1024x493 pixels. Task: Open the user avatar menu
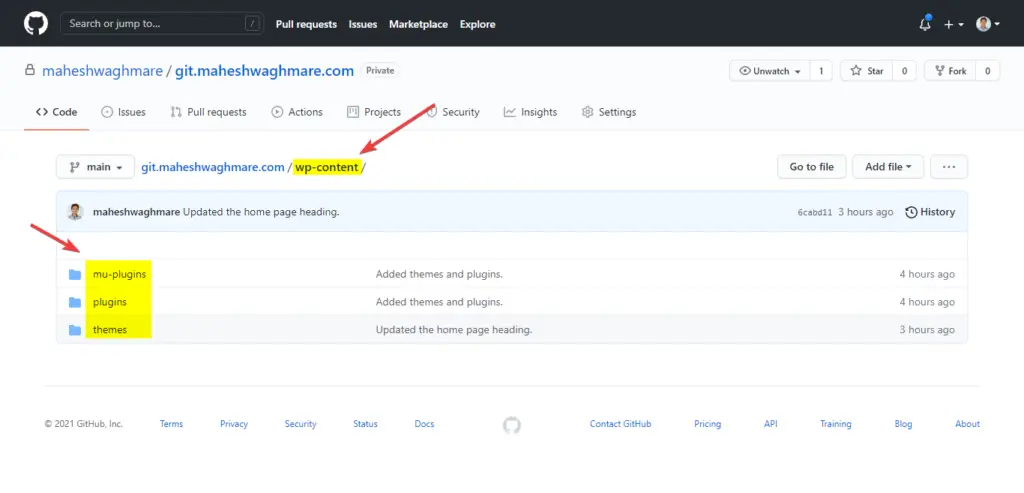pyautogui.click(x=988, y=24)
